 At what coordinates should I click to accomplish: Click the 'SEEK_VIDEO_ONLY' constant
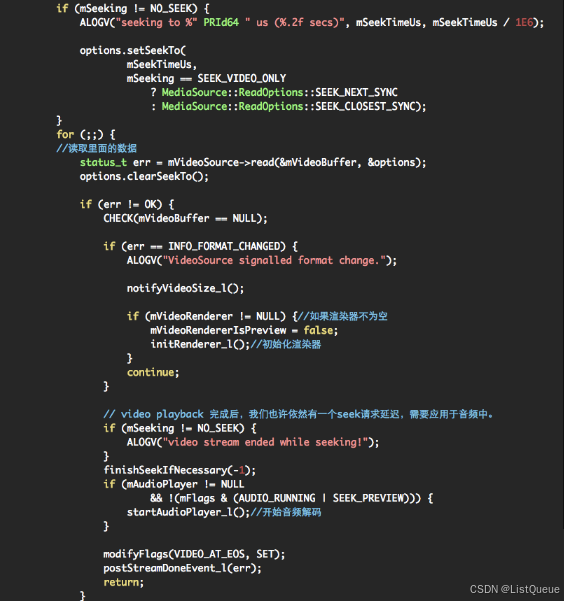tap(242, 79)
